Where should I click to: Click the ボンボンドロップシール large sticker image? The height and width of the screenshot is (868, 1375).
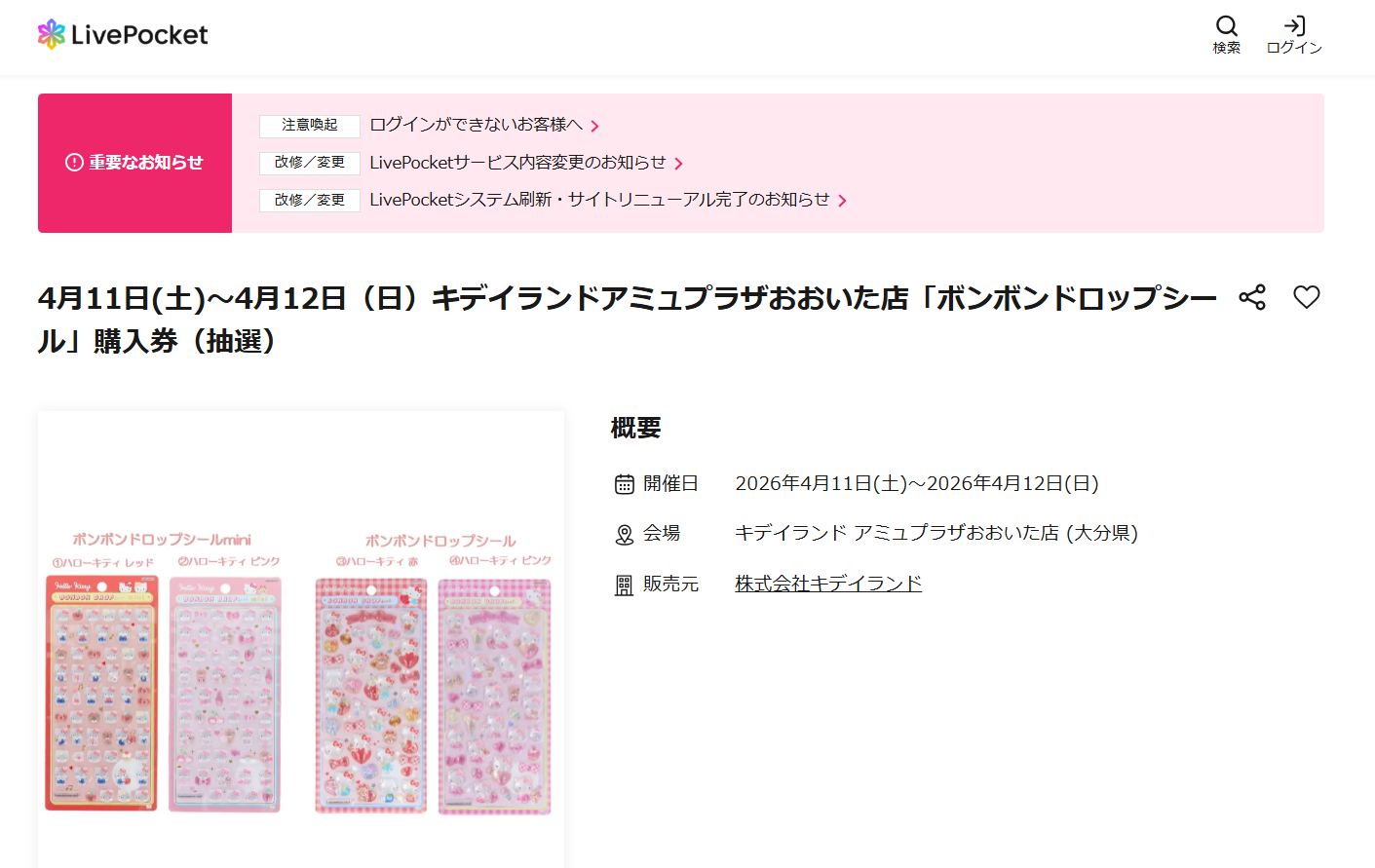[434, 674]
